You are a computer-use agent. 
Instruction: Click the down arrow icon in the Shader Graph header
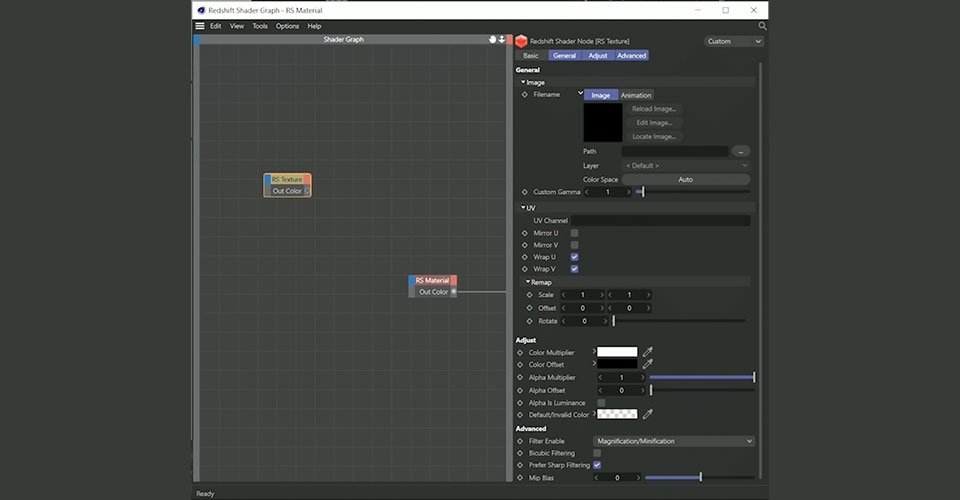pos(501,39)
